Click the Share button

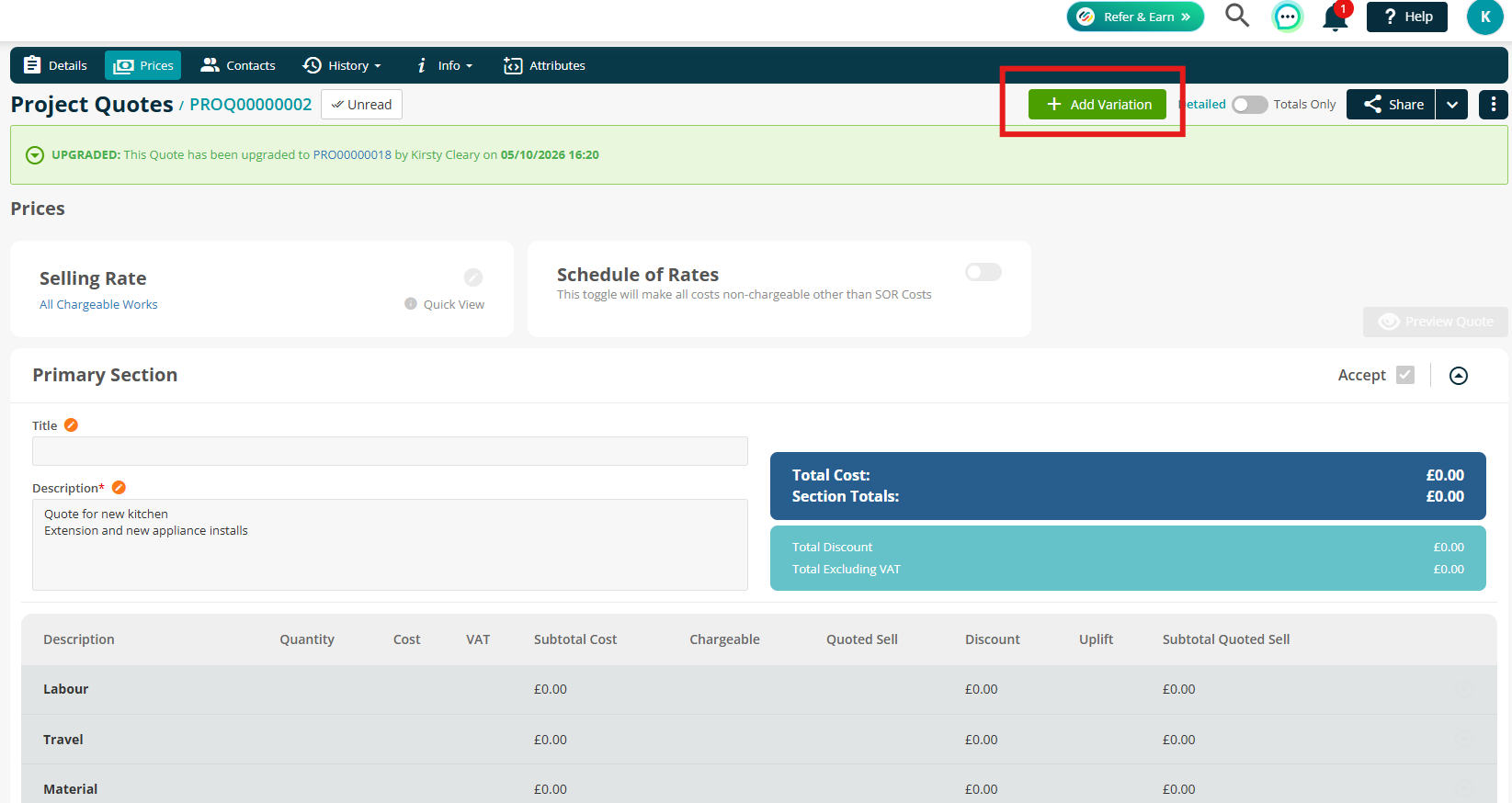tap(1391, 105)
